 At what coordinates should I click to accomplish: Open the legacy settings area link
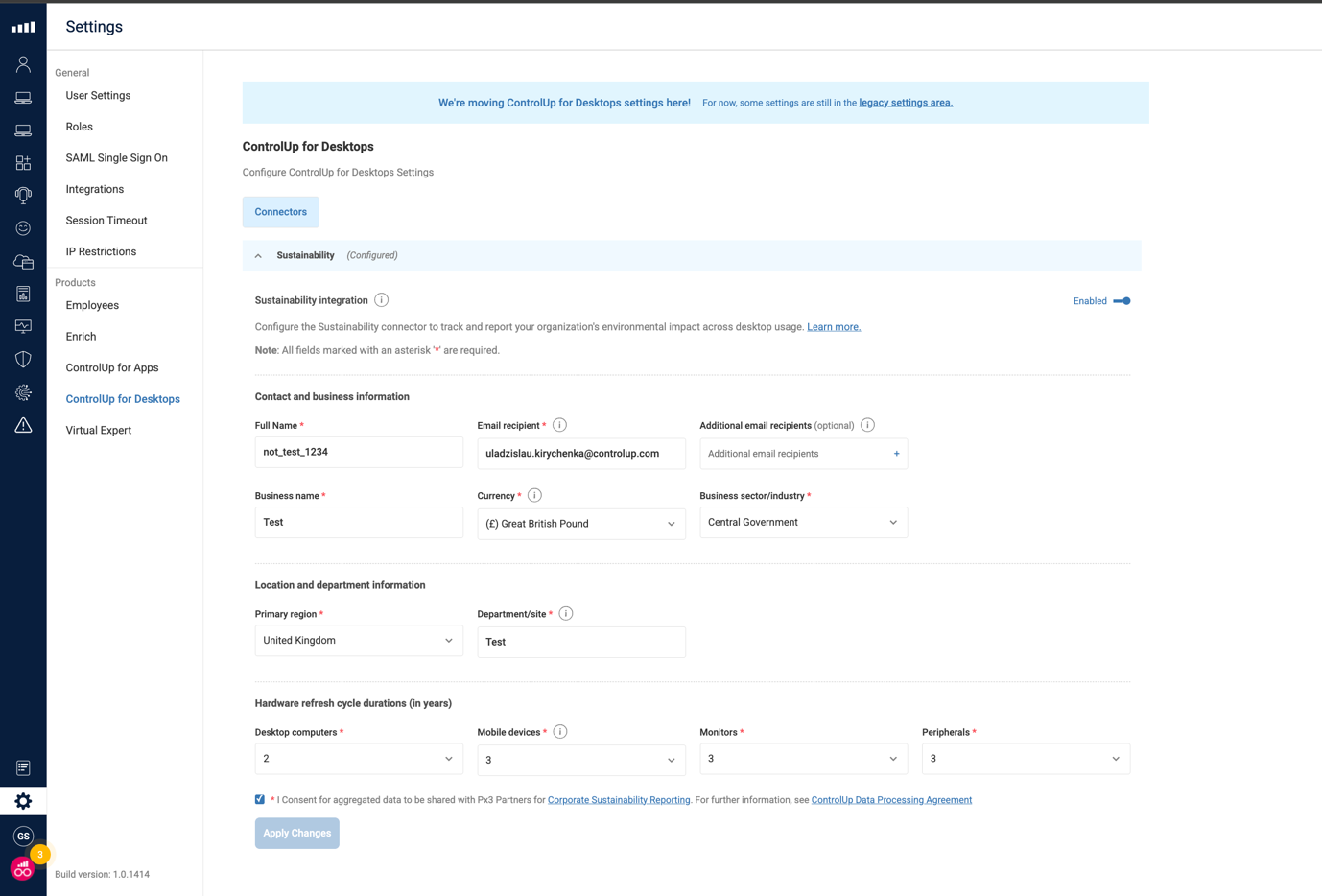[906, 103]
